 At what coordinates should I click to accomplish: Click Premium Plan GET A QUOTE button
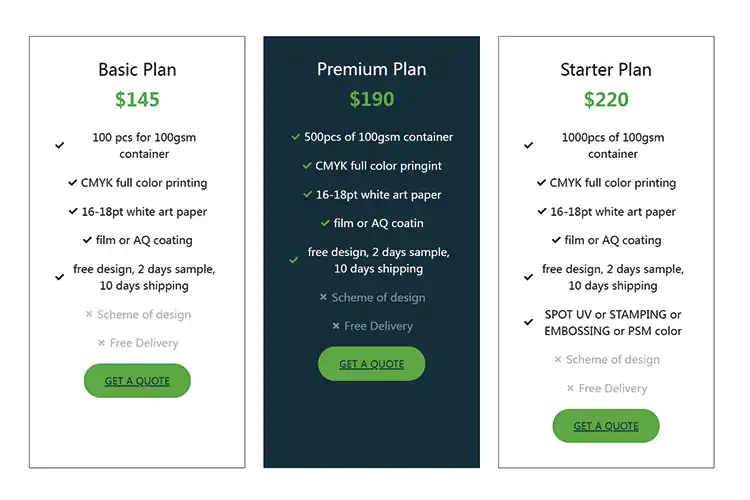[371, 364]
